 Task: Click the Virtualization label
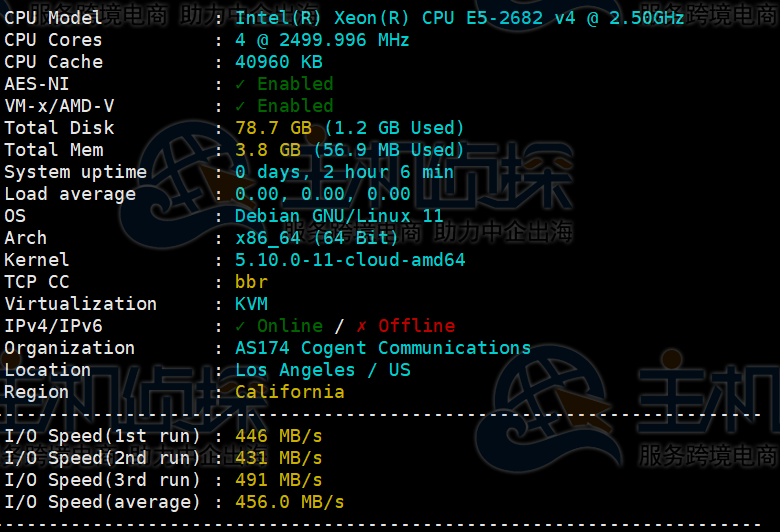click(81, 304)
